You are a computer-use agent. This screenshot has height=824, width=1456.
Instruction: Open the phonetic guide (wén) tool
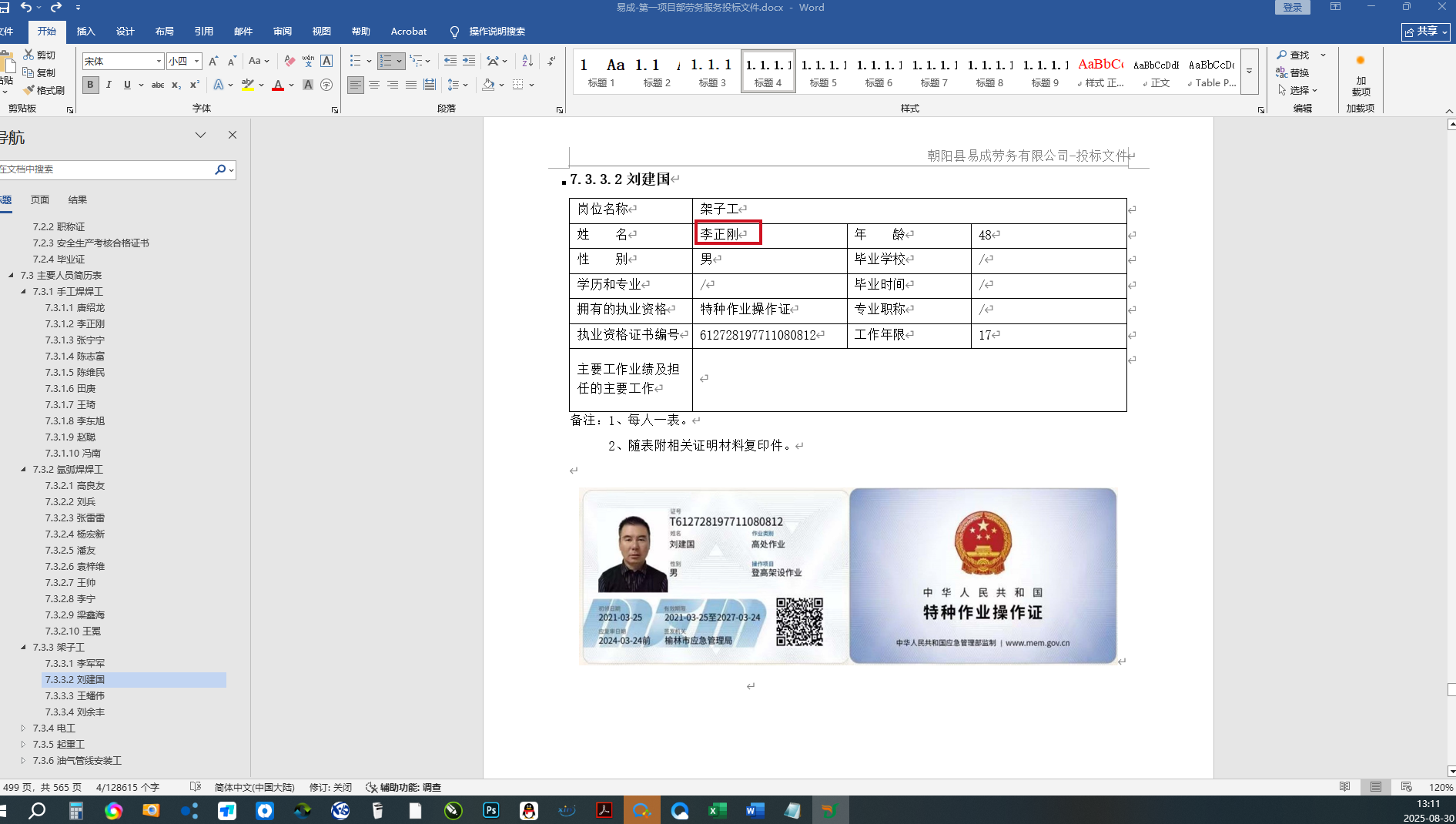click(308, 61)
